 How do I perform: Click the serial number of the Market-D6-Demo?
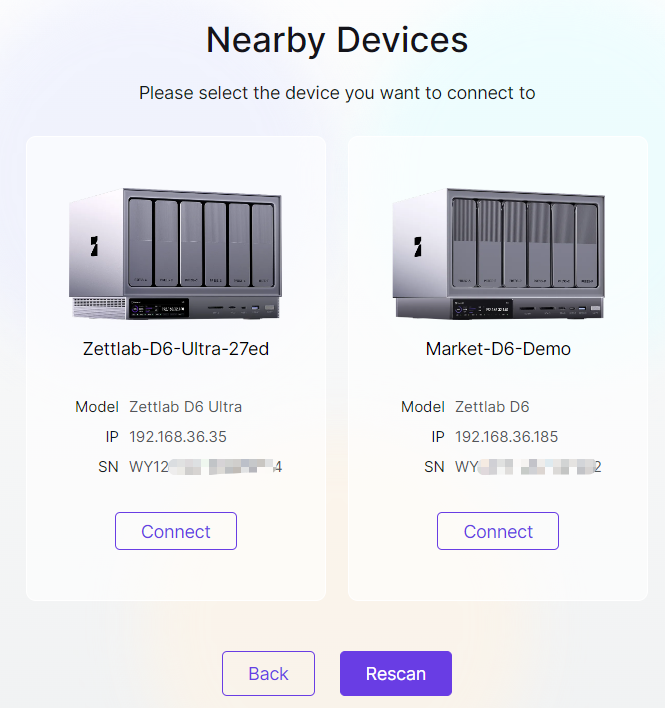pos(528,467)
